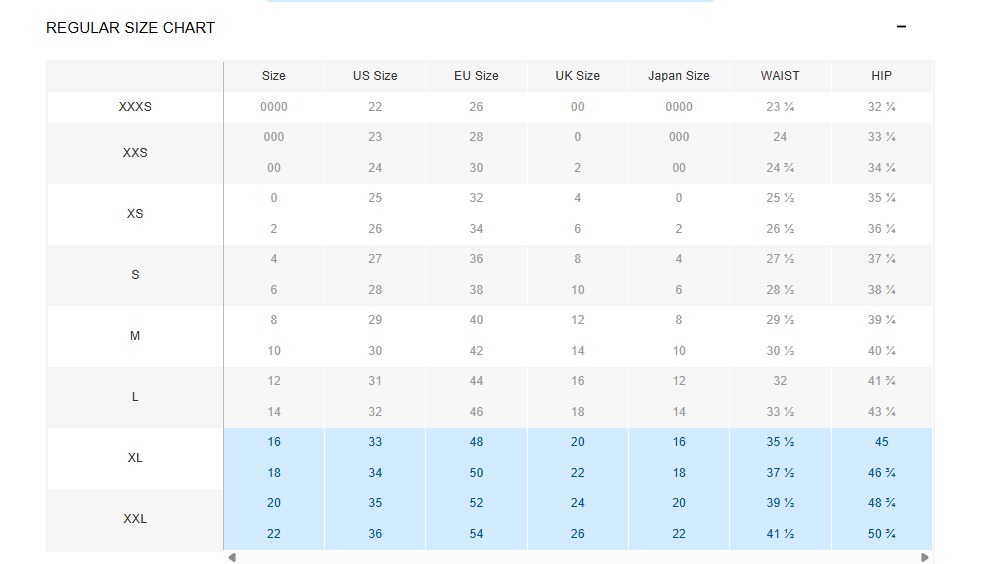The image size is (981, 564).
Task: Select the highlighted XL row label
Action: (x=135, y=458)
